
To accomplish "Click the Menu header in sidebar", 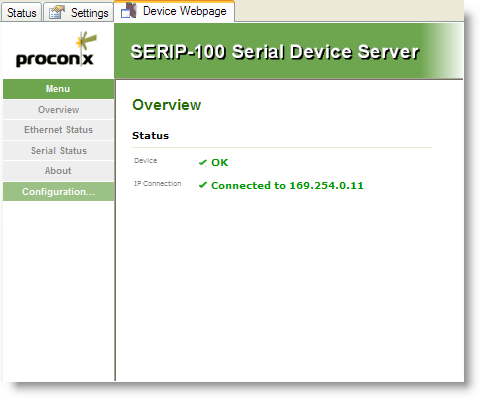I will click(58, 89).
